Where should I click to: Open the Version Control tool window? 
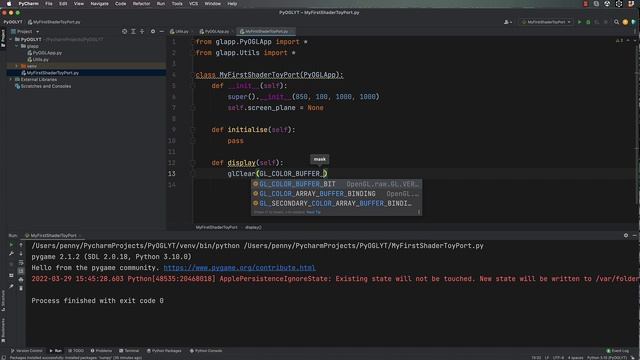pyautogui.click(x=27, y=351)
